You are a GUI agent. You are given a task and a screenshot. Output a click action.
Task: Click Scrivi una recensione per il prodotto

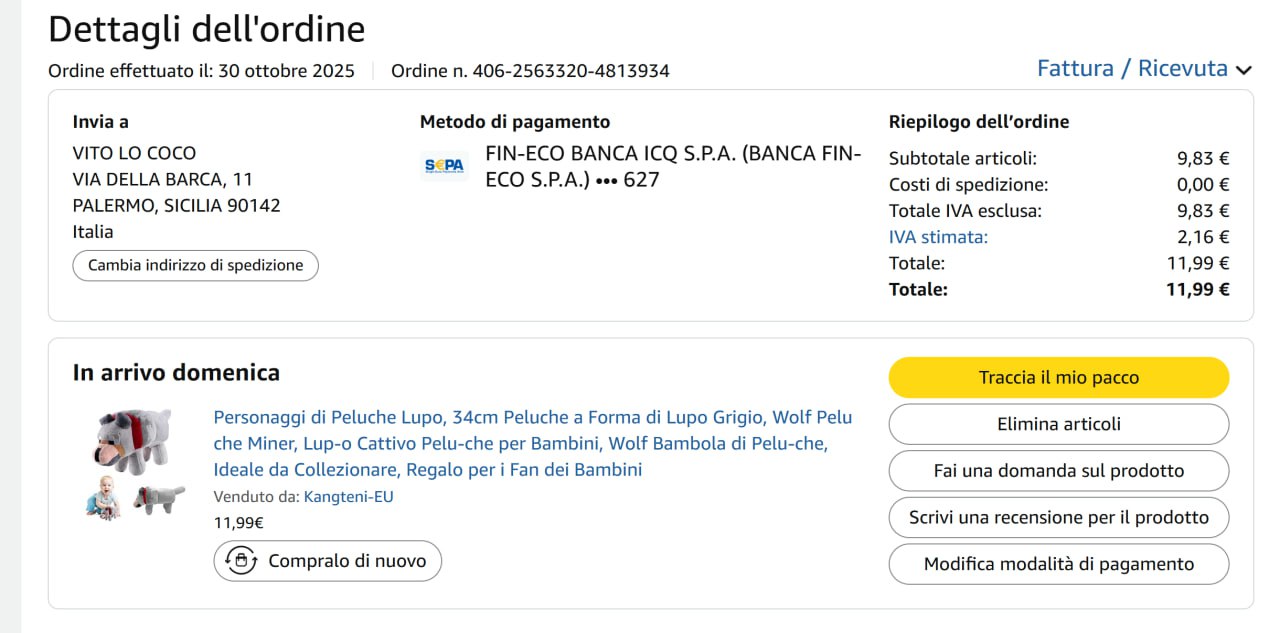pyautogui.click(x=1058, y=517)
